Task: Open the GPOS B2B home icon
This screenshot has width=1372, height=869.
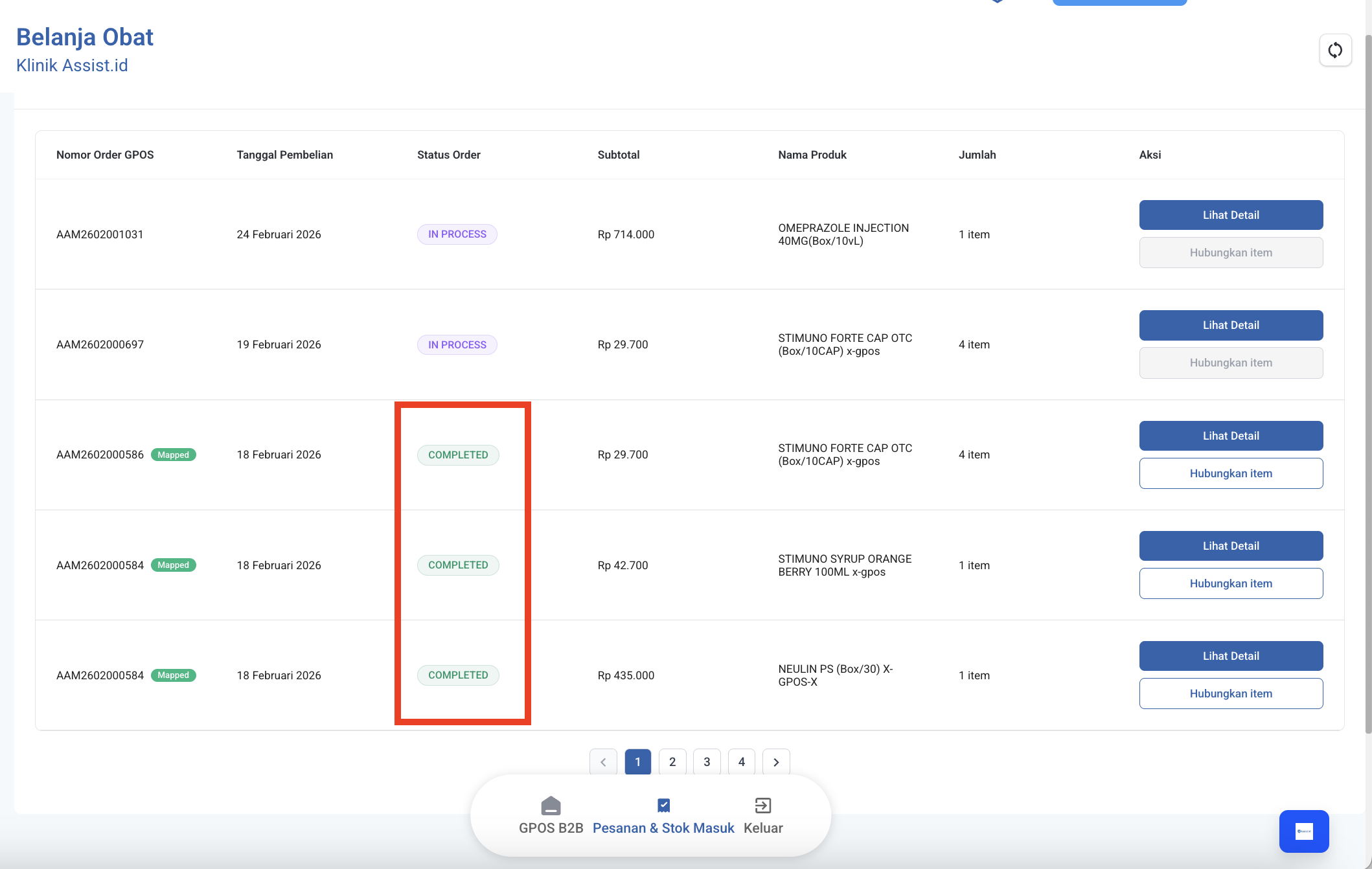Action: (551, 806)
